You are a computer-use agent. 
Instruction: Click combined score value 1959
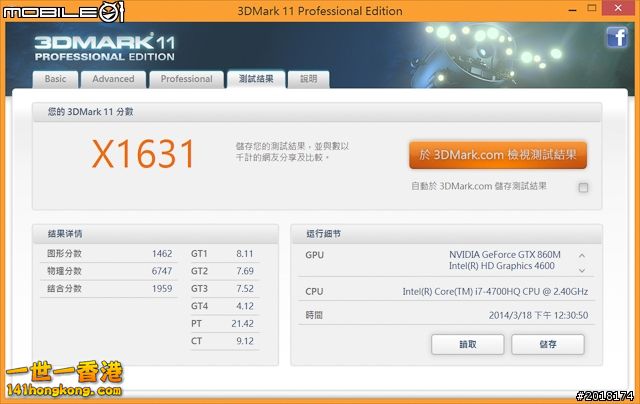pyautogui.click(x=162, y=289)
